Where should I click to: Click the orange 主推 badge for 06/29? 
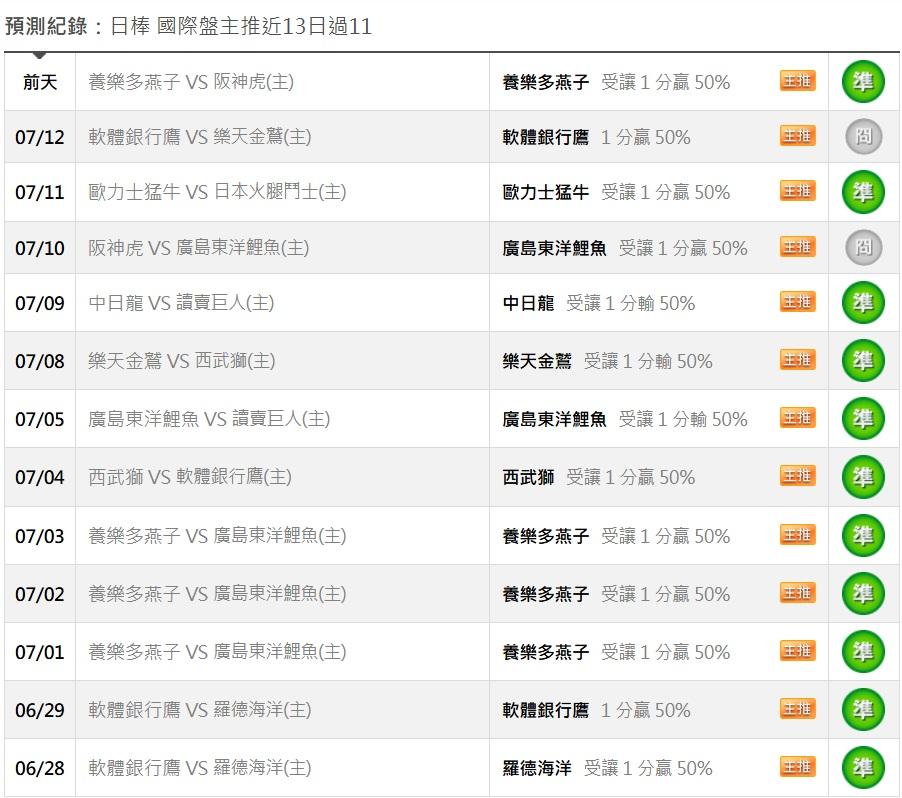pyautogui.click(x=798, y=709)
